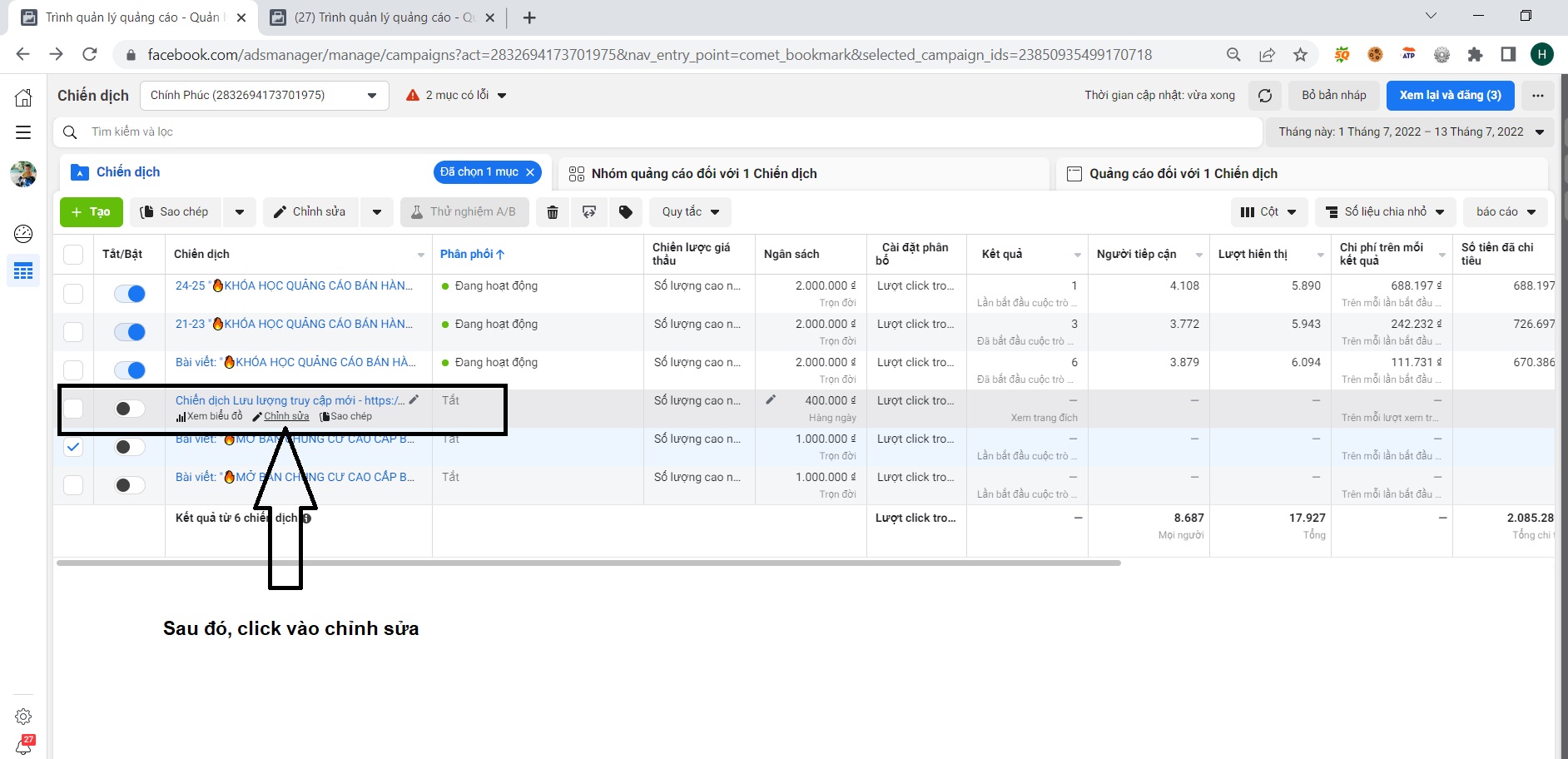Open the hamburger menu in left sidebar
This screenshot has height=759, width=1568.
click(23, 132)
